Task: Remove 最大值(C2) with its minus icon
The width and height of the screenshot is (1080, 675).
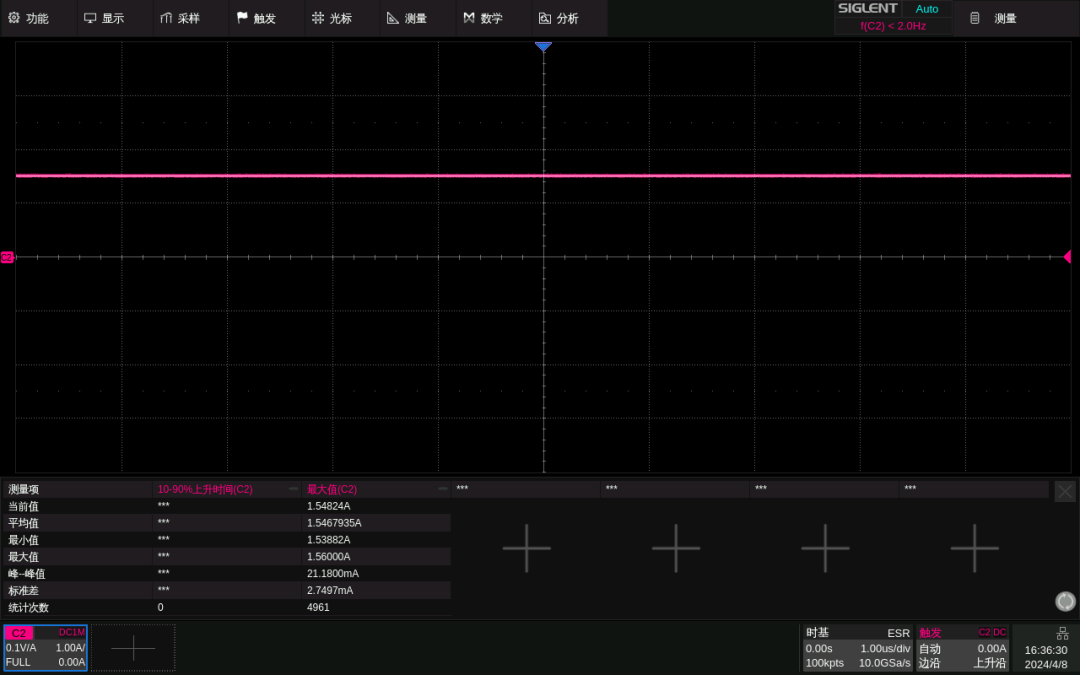Action: (x=443, y=489)
